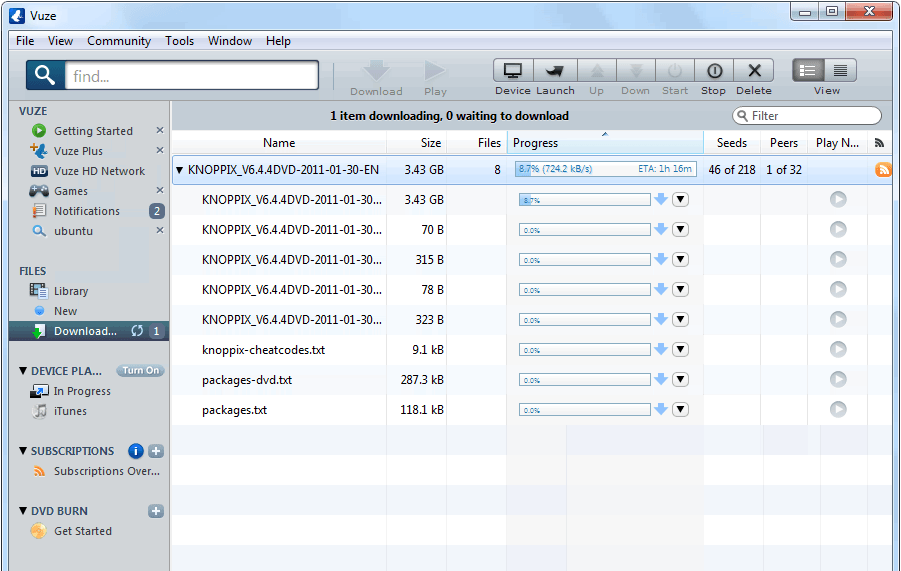The width and height of the screenshot is (901, 571).
Task: Open Notifications sidebar entry
Action: pos(87,211)
